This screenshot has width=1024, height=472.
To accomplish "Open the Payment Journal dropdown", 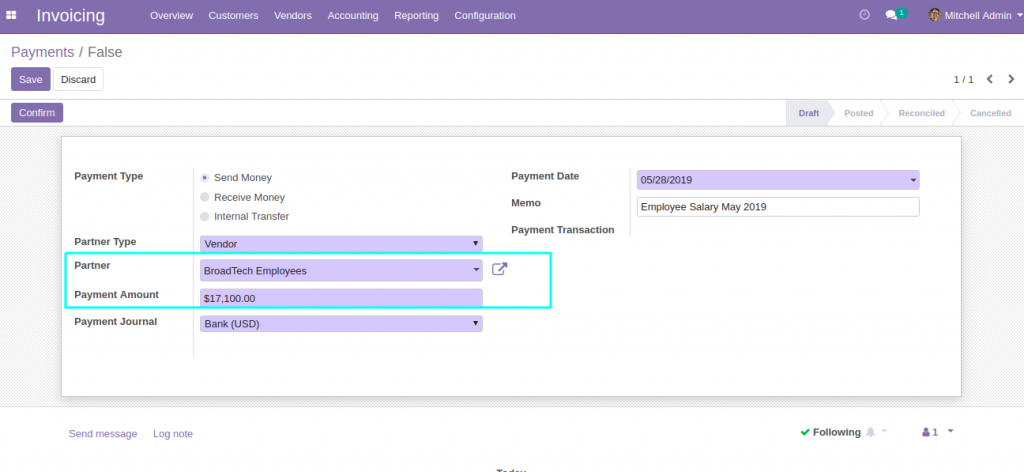I will point(340,324).
